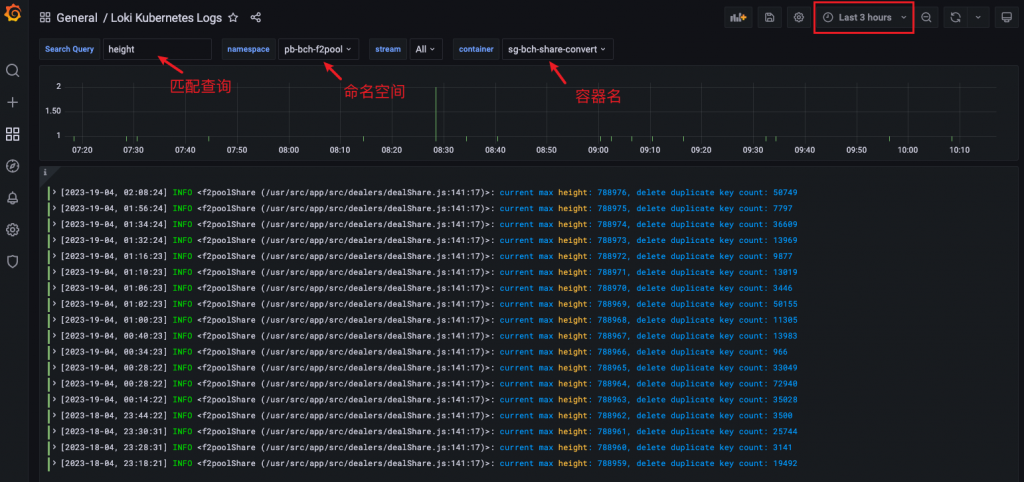Screen dimensions: 1024x482
Task: Open the Explore compass icon
Action: [x=12, y=166]
